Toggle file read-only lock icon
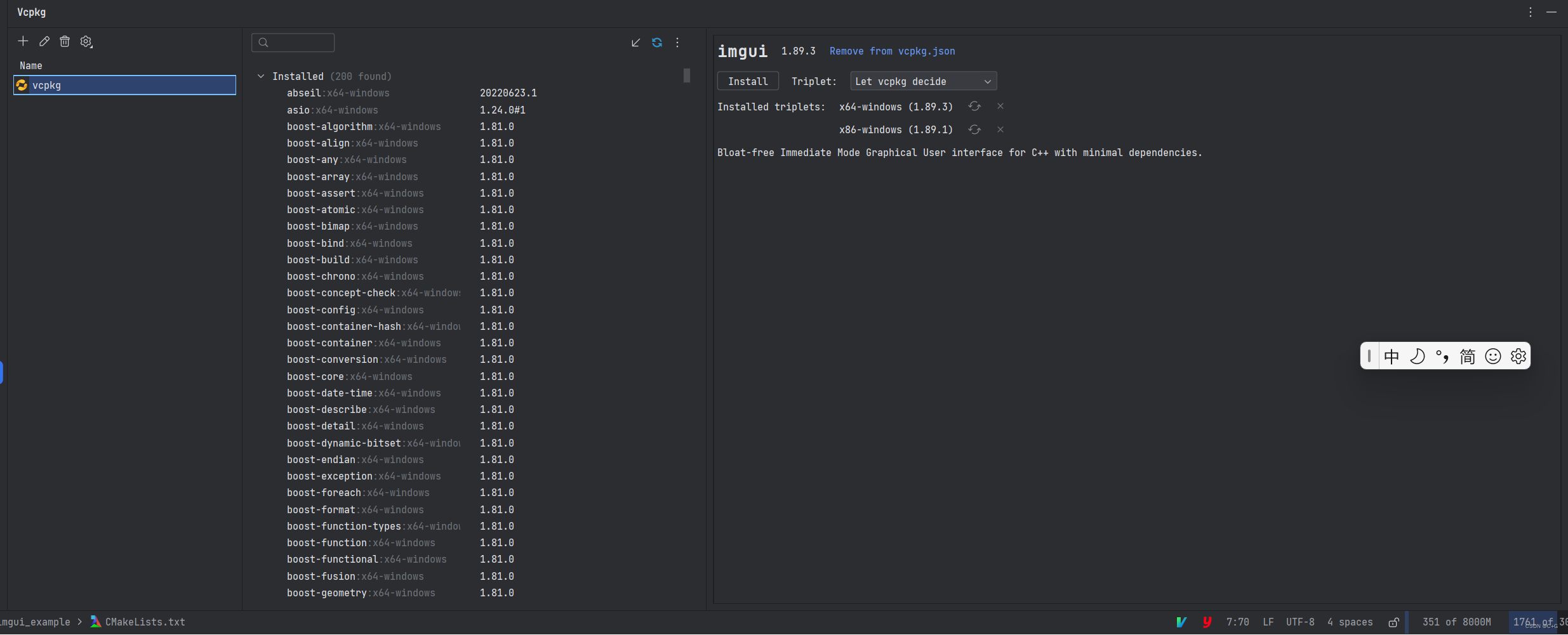 point(1393,622)
